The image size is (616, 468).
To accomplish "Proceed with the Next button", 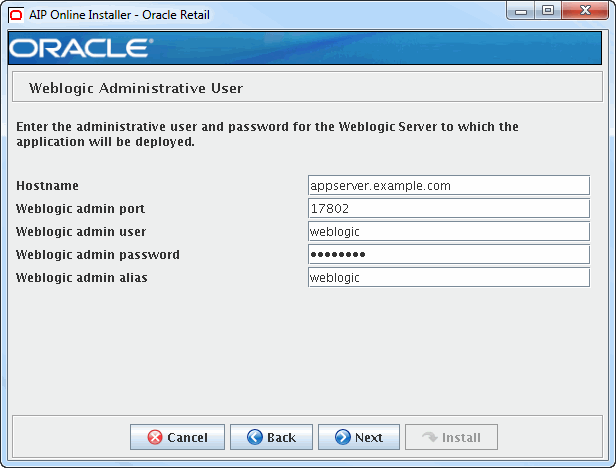I will tap(359, 437).
